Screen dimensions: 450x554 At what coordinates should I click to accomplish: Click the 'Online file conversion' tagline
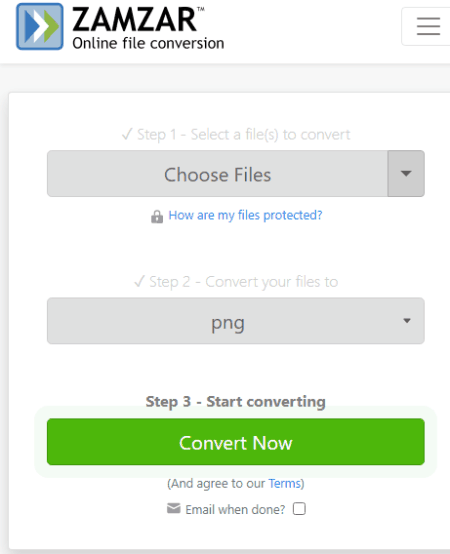pyautogui.click(x=148, y=43)
